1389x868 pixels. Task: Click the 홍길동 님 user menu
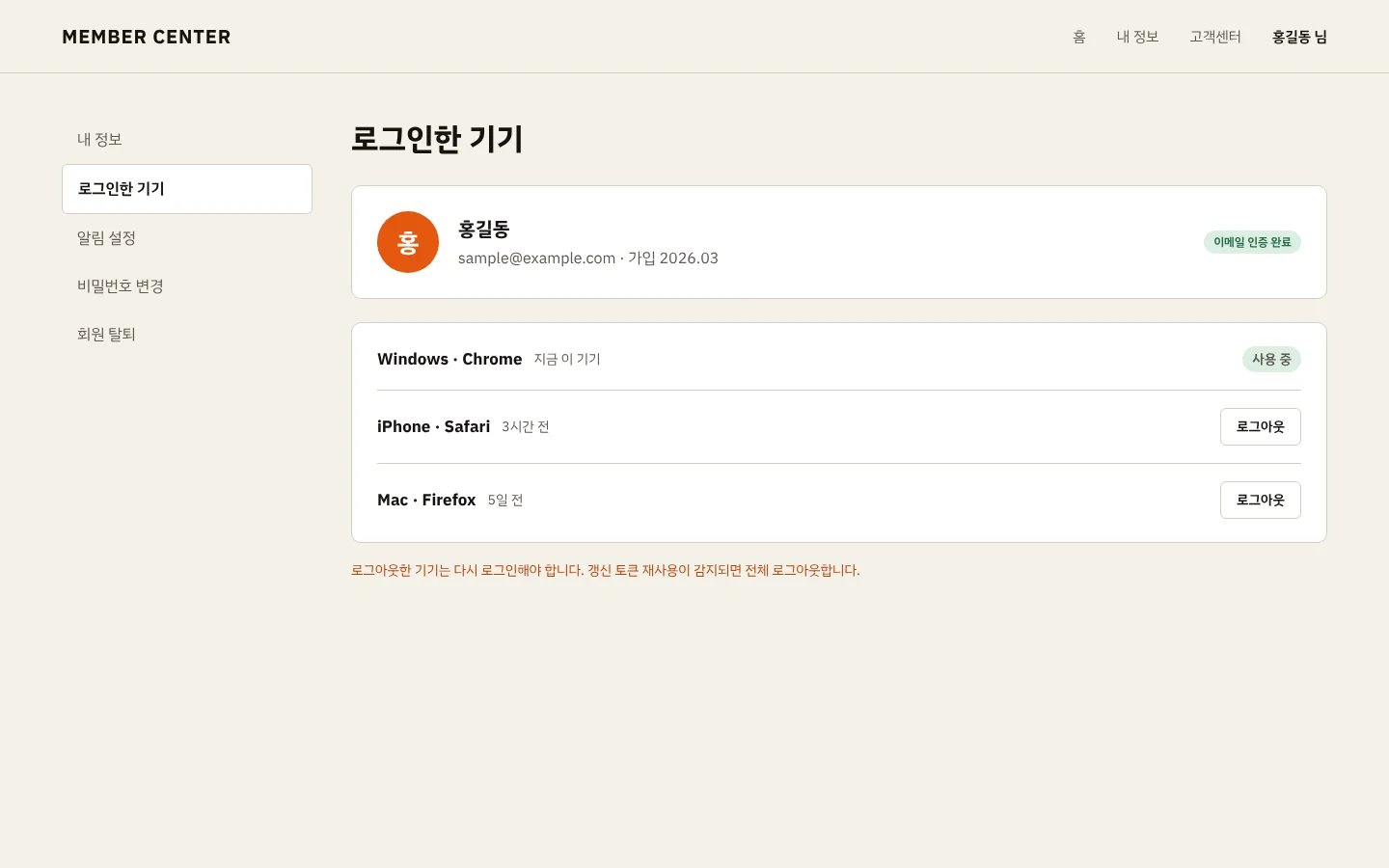point(1299,37)
